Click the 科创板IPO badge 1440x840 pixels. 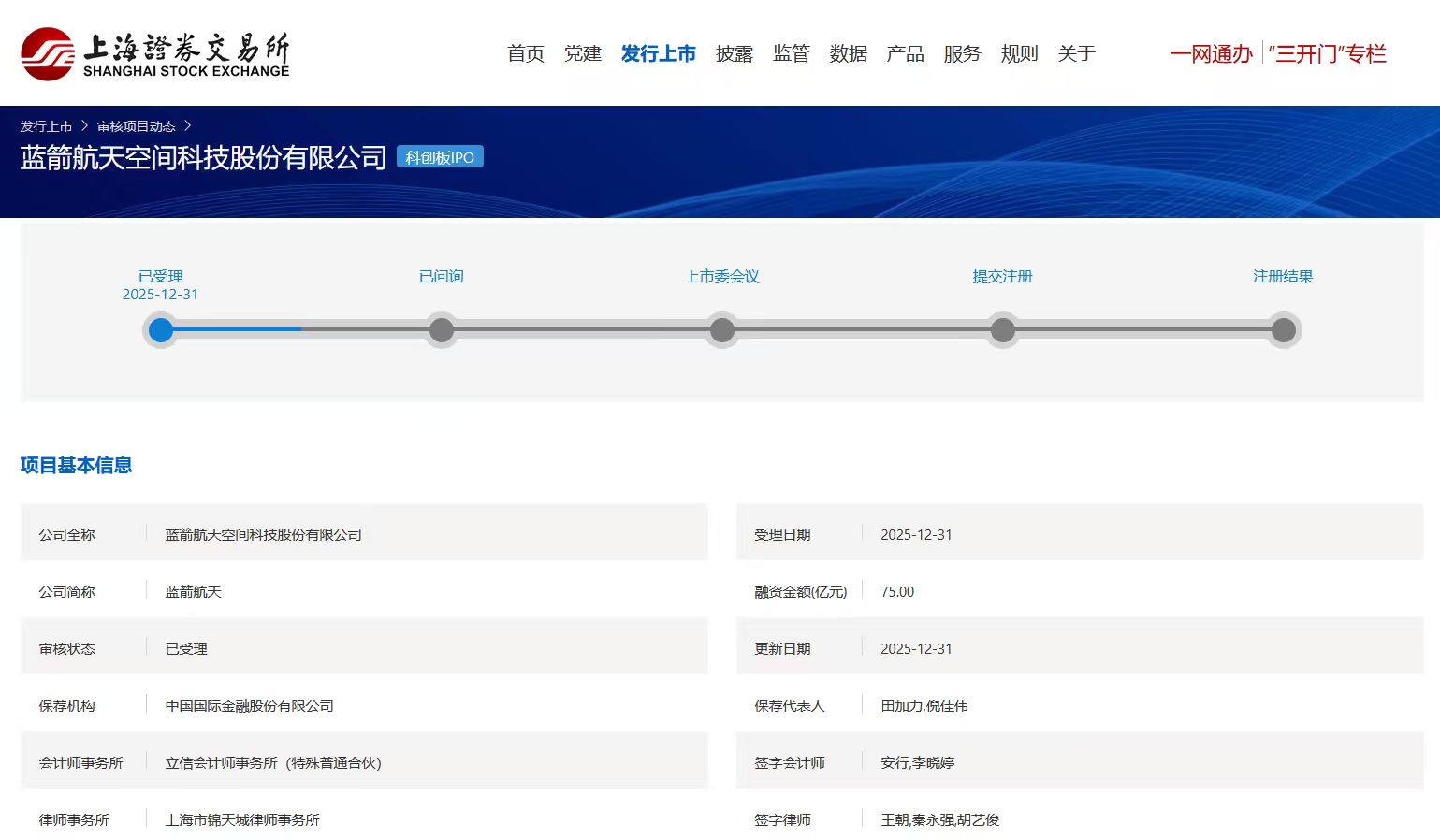click(440, 157)
